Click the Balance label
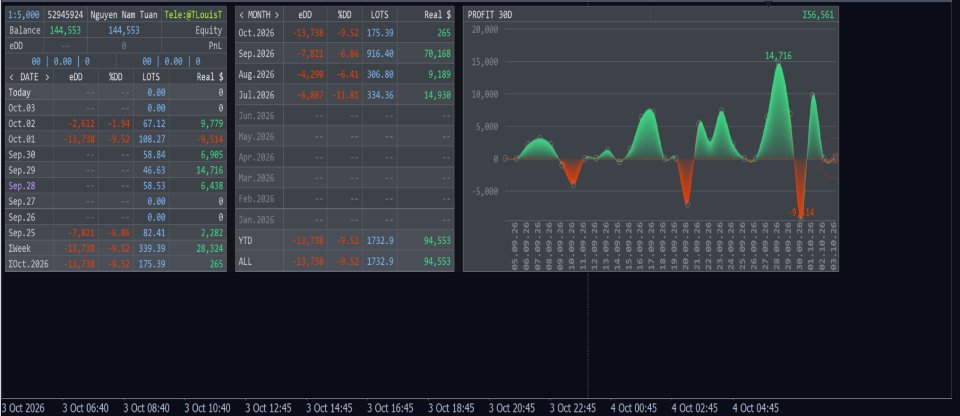960x416 pixels. pos(25,30)
